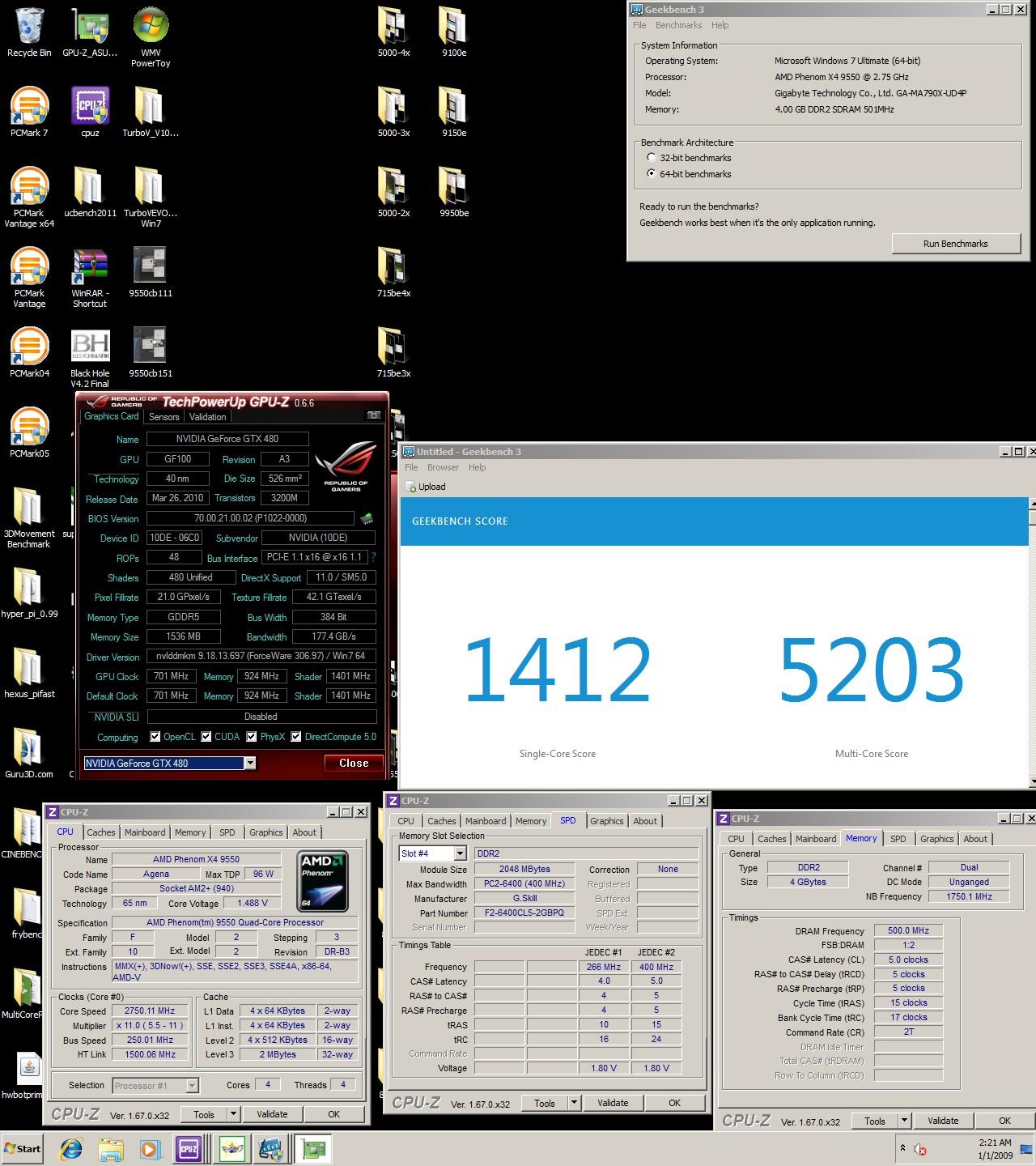Screen dimensions: 1036x1166
Task: Select 32-bit benchmarks radio button
Action: pos(652,158)
